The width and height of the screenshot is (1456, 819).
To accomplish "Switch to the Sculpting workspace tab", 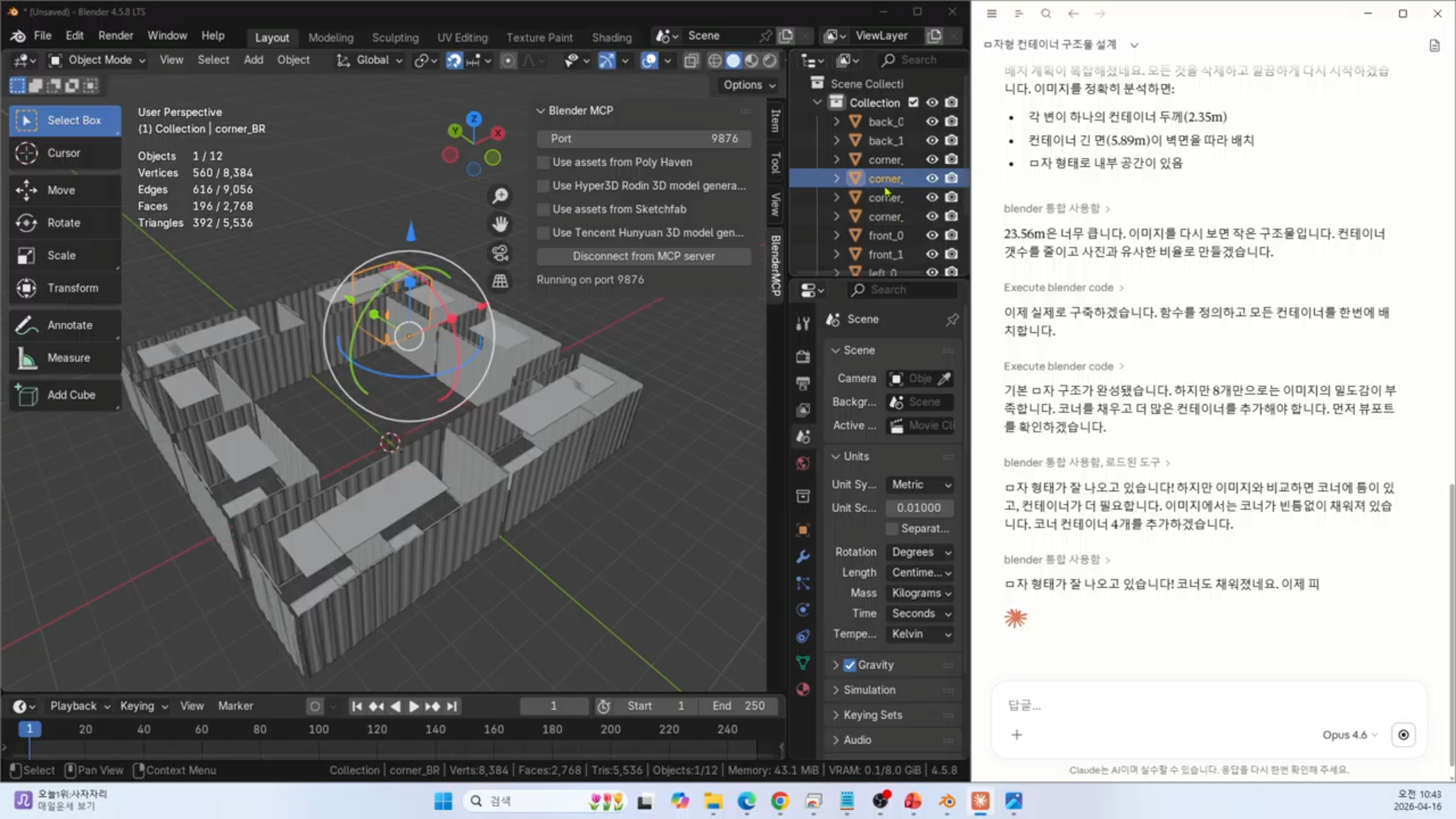I will 395,37.
